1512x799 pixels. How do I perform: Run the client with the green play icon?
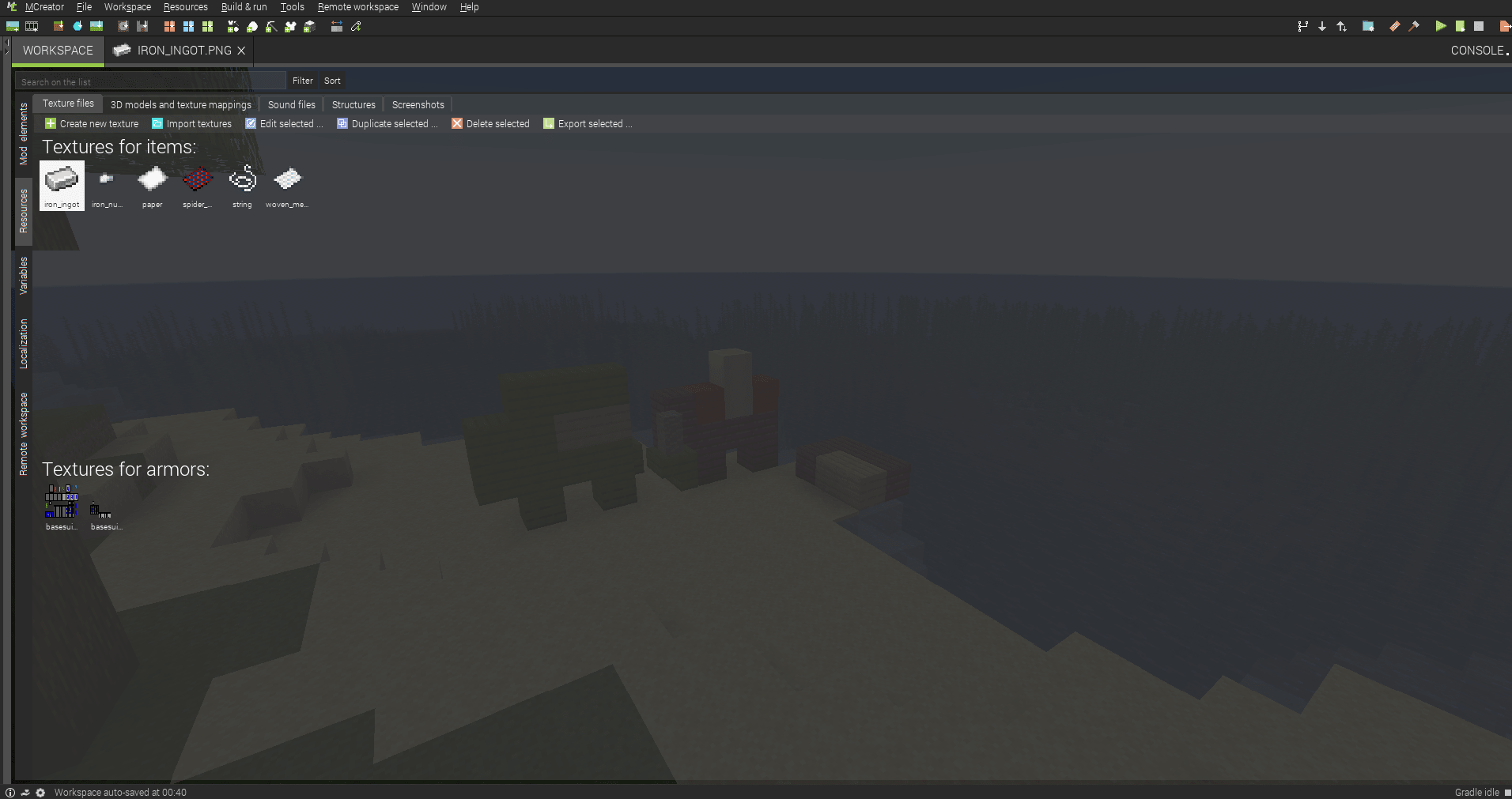1440,26
